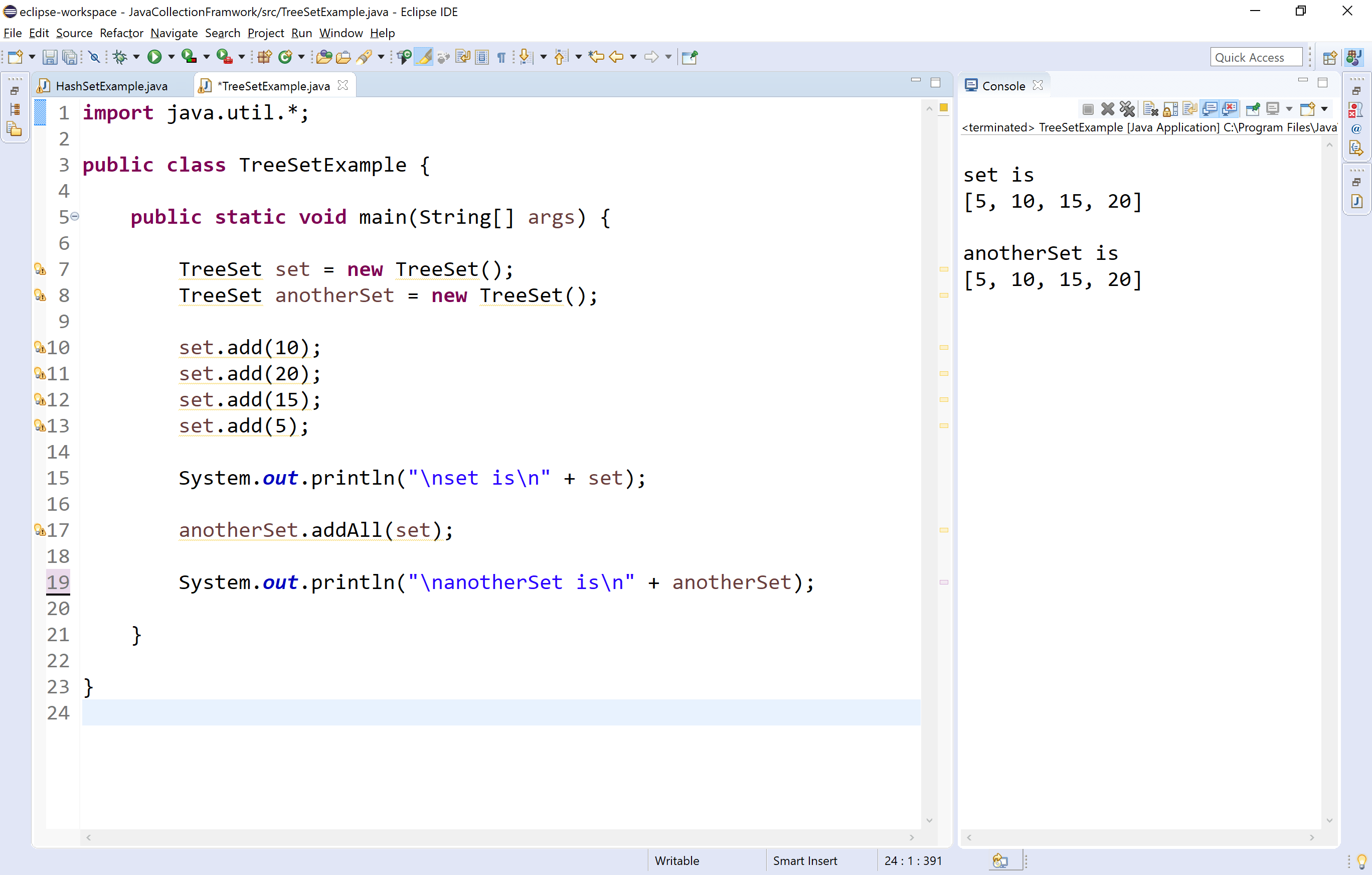This screenshot has height=875, width=1372.
Task: Toggle Word Wrap in Console toolbar
Action: click(1189, 109)
